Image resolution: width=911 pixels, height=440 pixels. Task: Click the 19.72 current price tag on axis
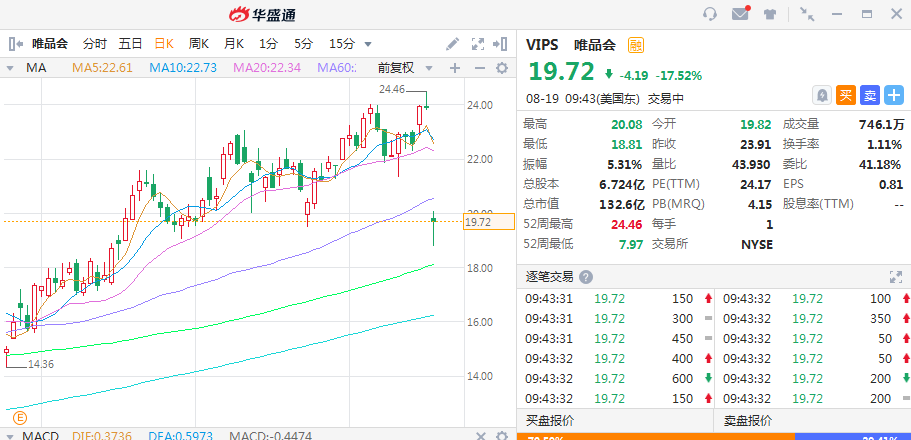489,222
